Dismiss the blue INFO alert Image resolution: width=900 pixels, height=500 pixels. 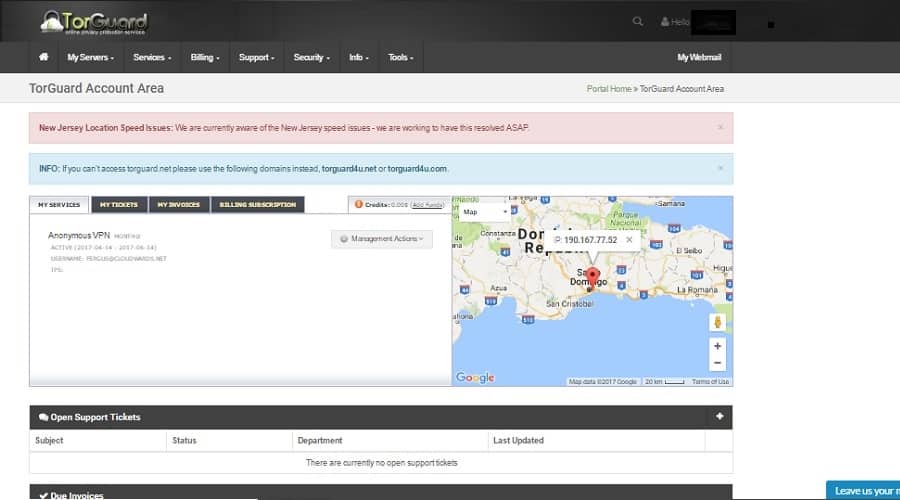point(720,168)
